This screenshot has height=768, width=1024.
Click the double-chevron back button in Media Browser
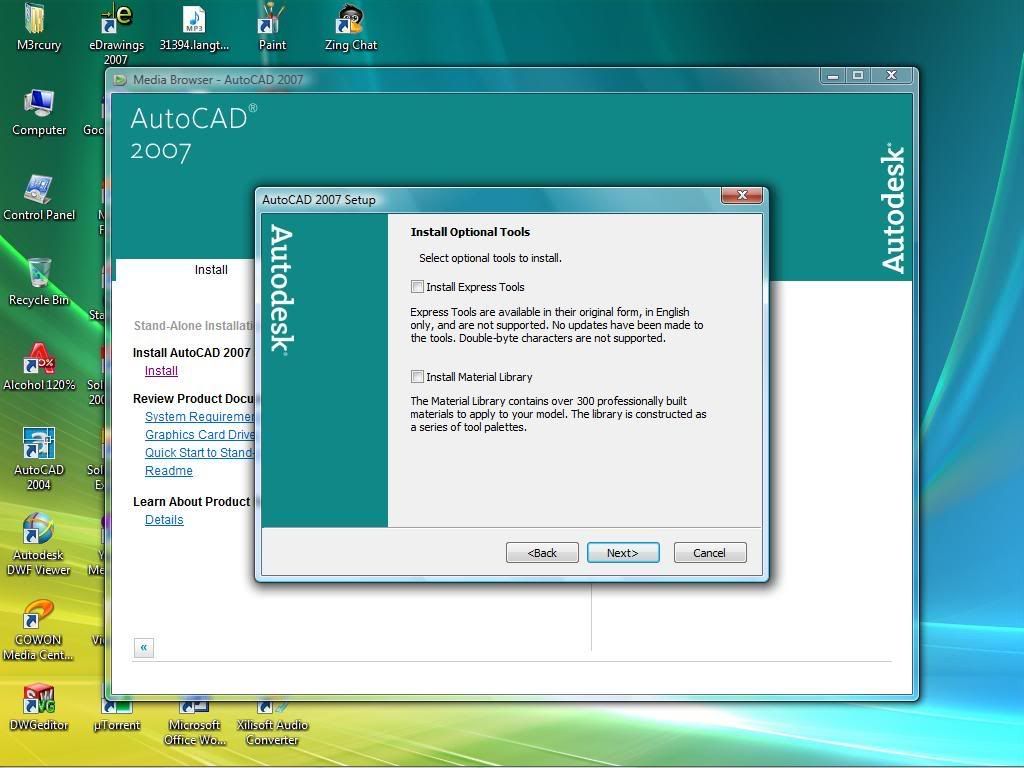tap(144, 648)
